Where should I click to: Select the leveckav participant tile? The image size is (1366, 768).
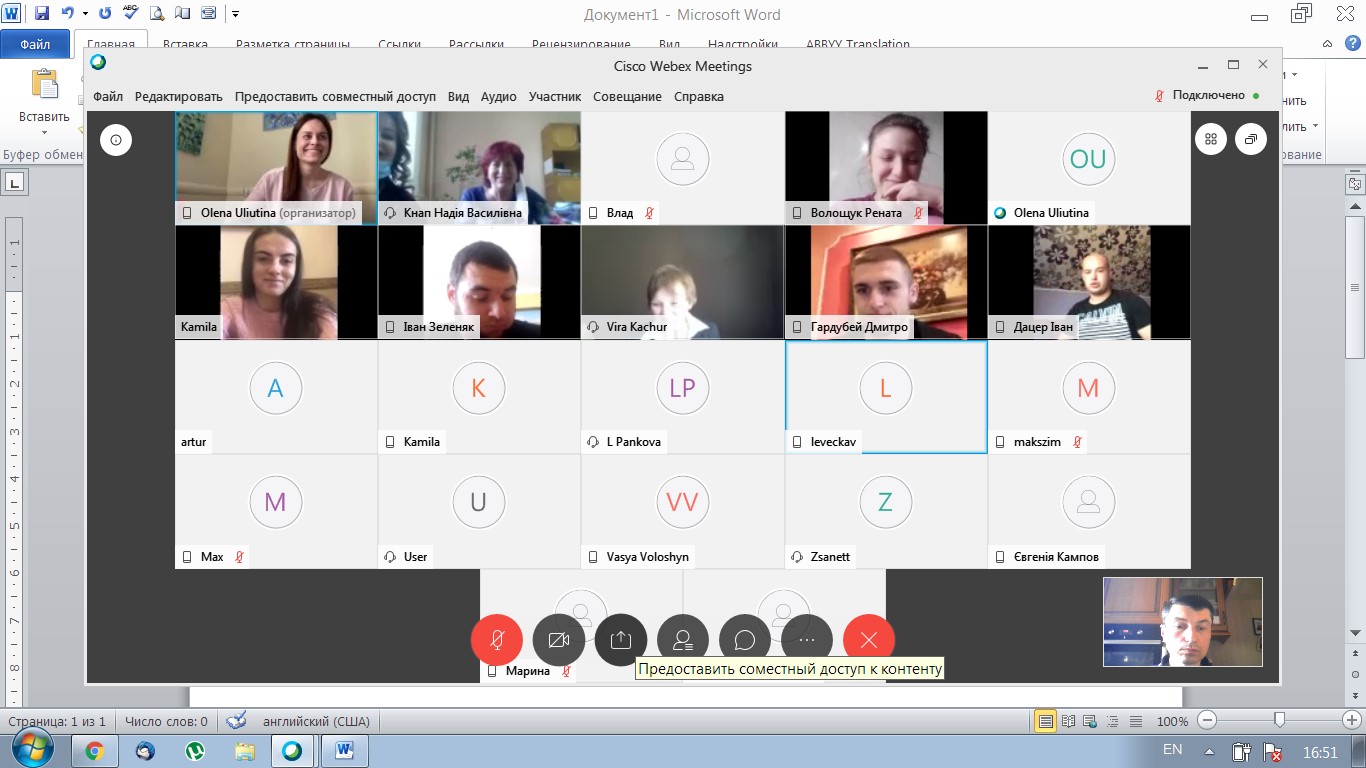tap(886, 397)
